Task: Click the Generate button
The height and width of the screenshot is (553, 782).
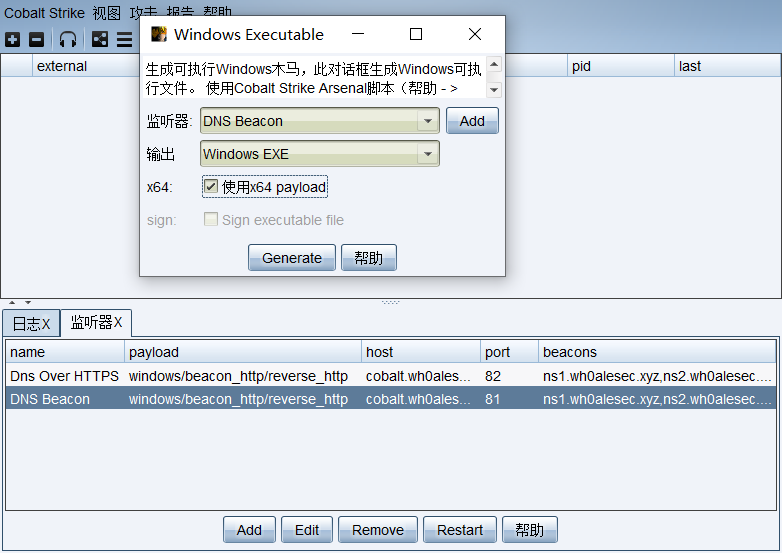Action: (292, 258)
